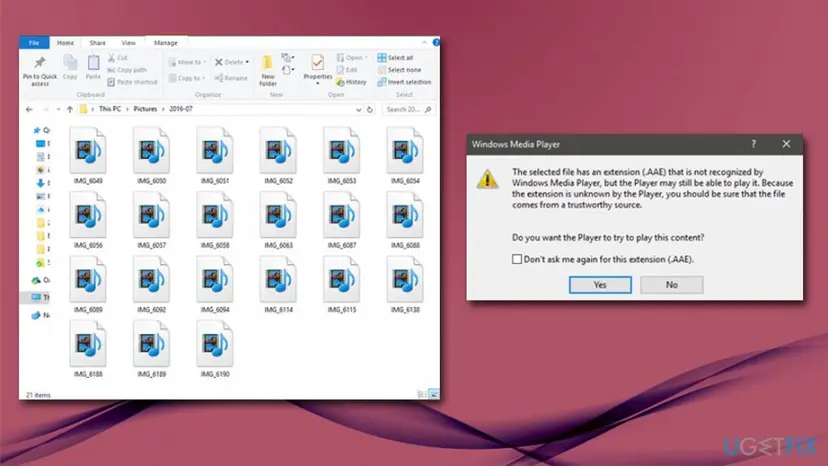This screenshot has height=466, width=828.
Task: Select the IMG_6089 file
Action: [88, 284]
